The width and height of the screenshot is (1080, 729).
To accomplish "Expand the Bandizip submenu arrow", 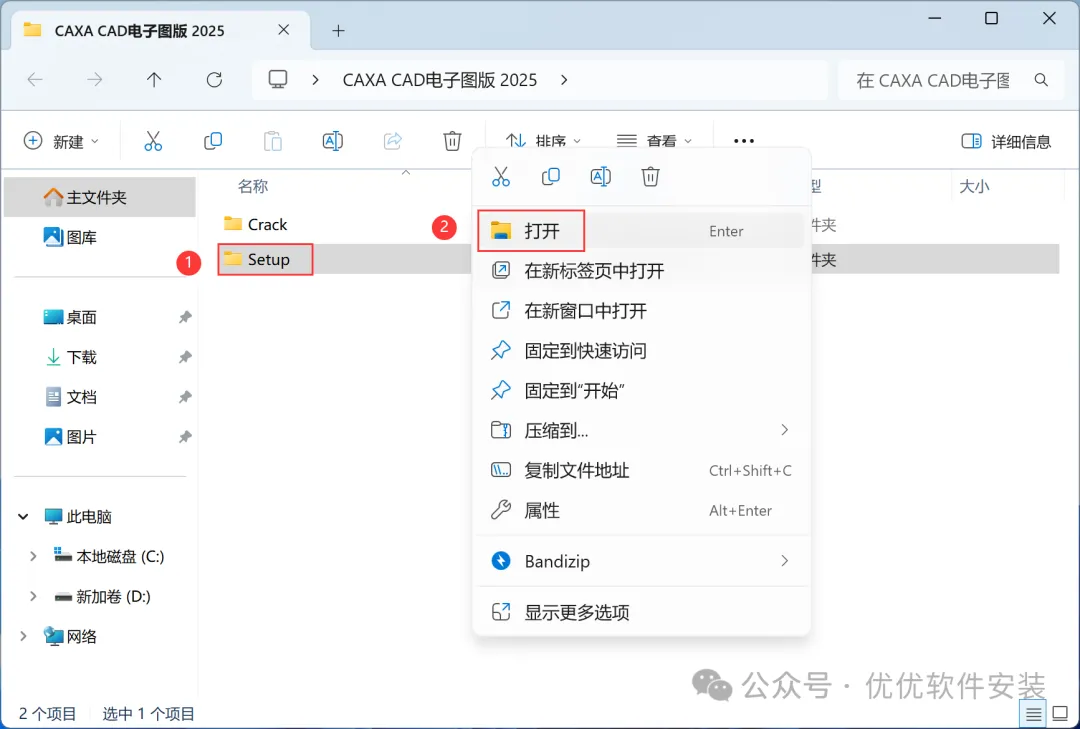I will [x=784, y=561].
